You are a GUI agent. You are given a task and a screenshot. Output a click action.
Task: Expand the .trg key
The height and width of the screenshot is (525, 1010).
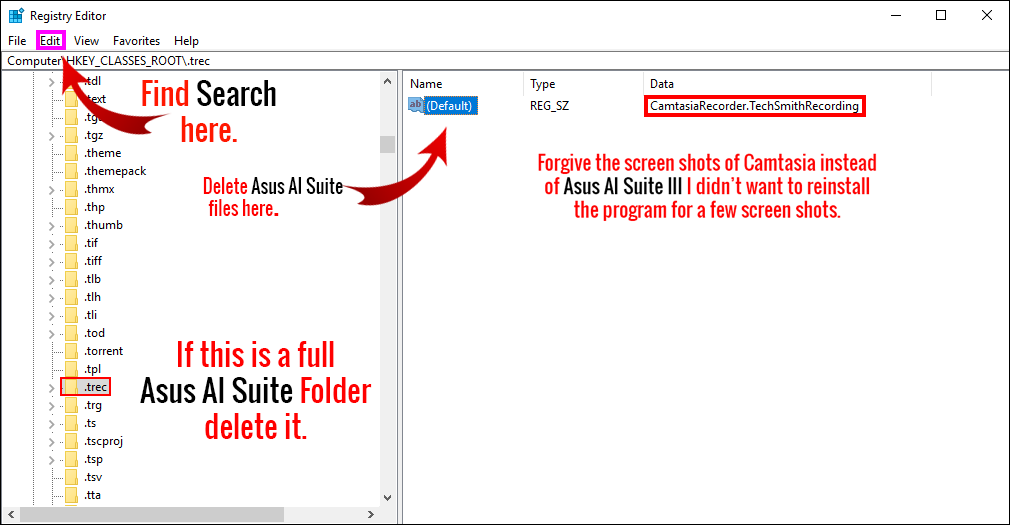click(52, 406)
